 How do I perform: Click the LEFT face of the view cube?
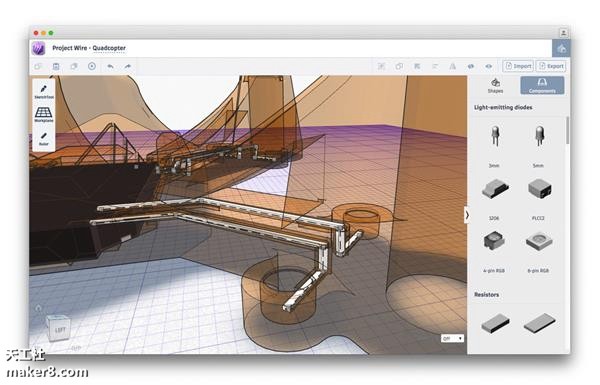[59, 330]
